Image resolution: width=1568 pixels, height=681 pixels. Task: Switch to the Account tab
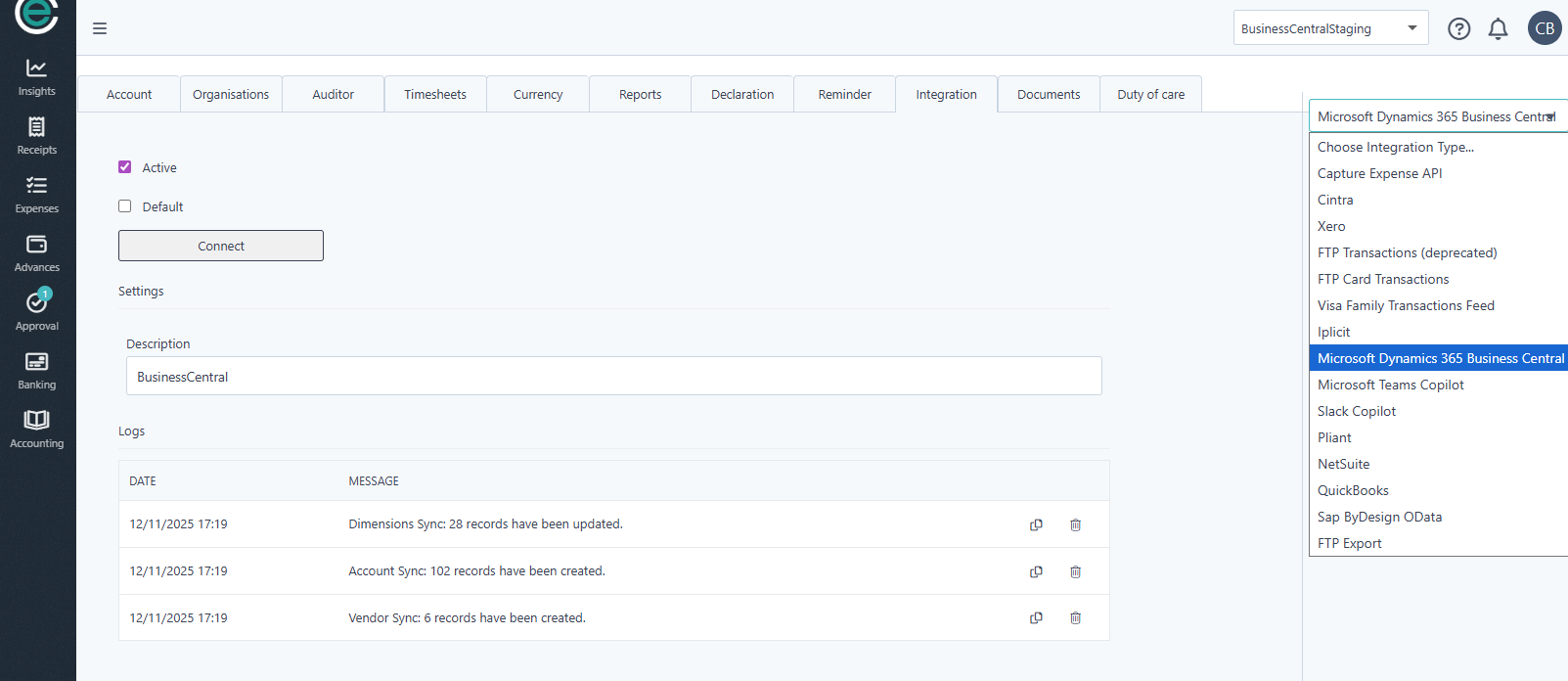pyautogui.click(x=129, y=94)
